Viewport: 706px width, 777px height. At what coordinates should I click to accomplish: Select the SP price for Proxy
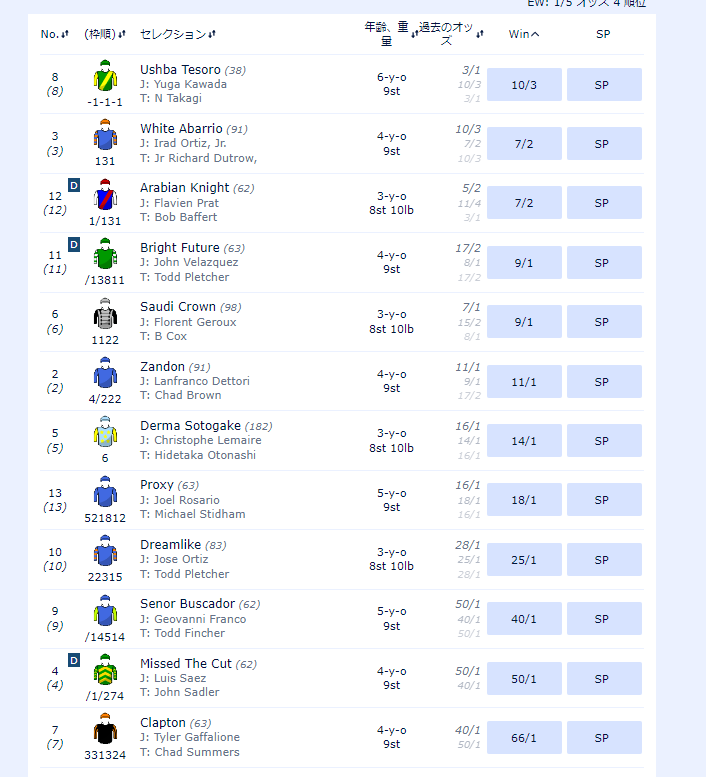point(603,500)
